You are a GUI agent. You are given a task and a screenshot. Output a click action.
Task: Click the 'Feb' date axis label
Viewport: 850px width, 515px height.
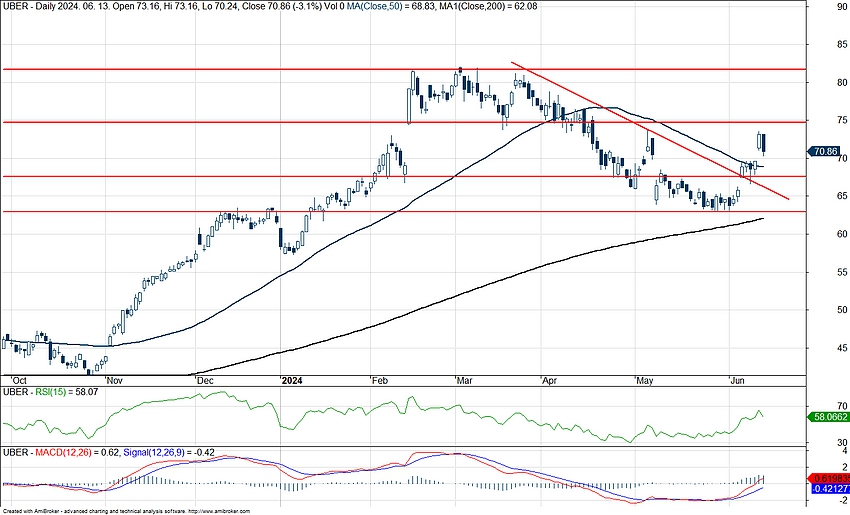pos(379,381)
